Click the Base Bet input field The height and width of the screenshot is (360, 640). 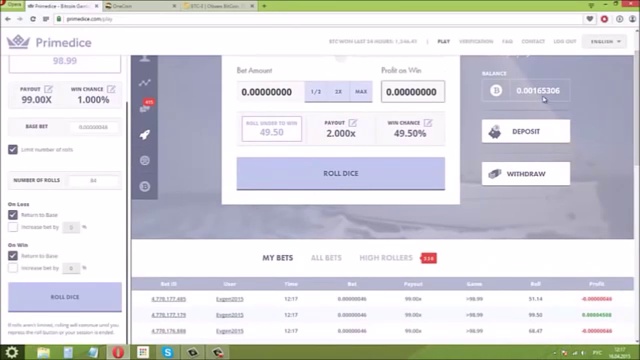click(x=93, y=127)
